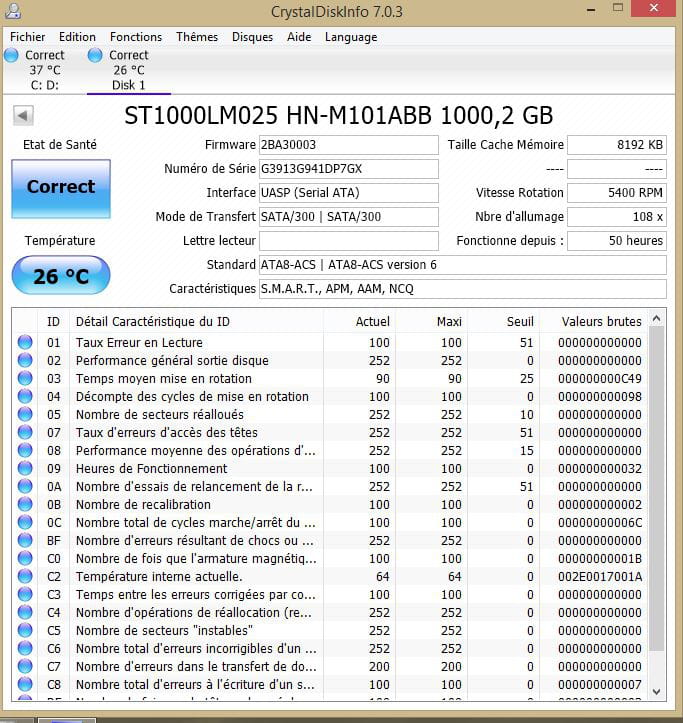
Task: Click the Standard field ATA8-ACS
Action: (x=463, y=265)
